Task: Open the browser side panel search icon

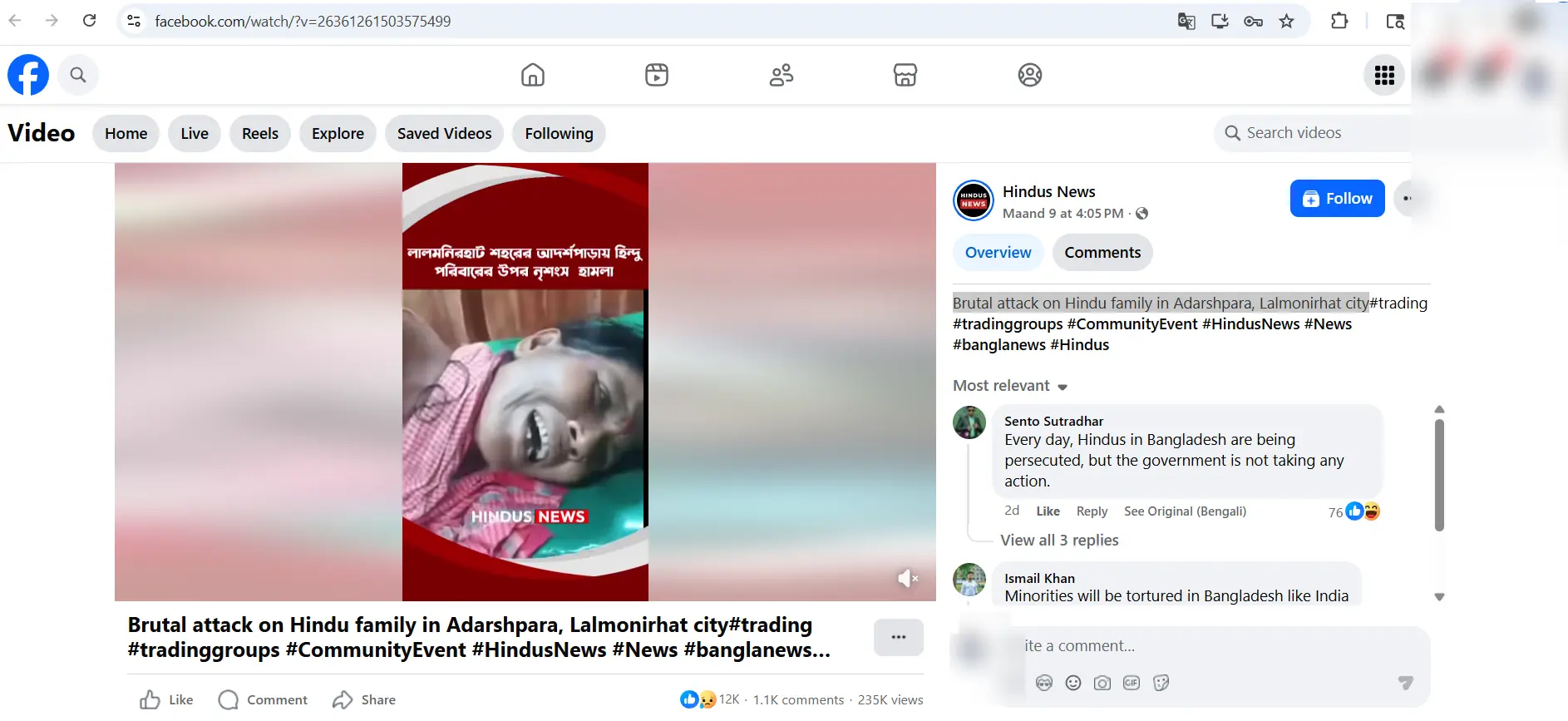Action: pyautogui.click(x=1395, y=22)
